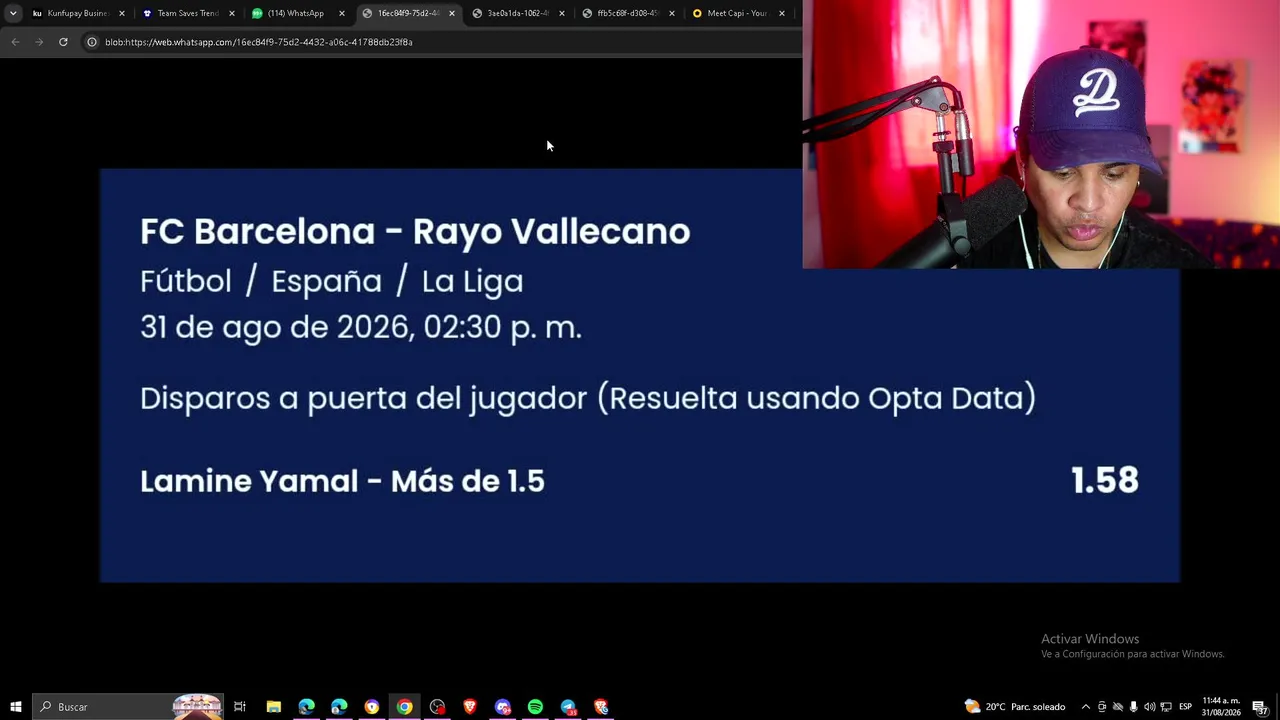Open the Windows Start menu
1280x720 pixels.
point(16,707)
